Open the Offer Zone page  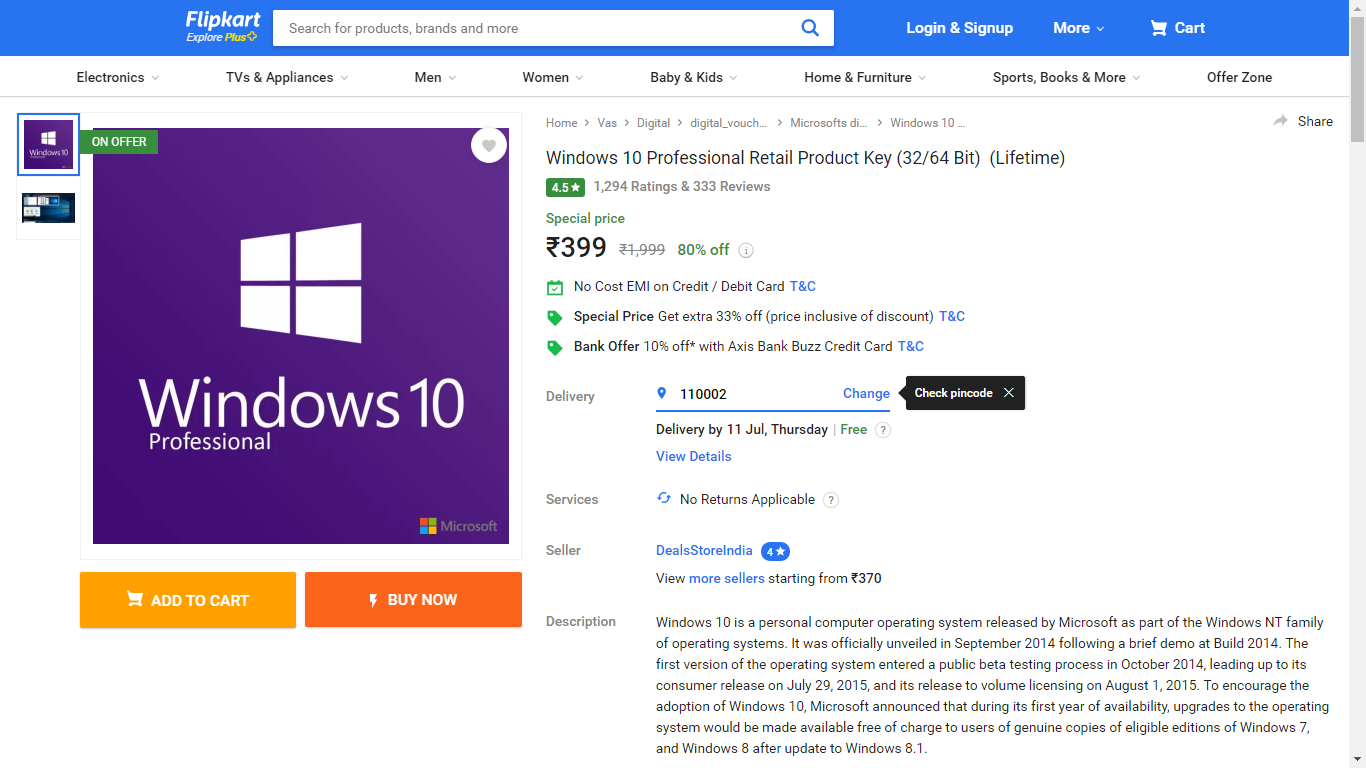1239,77
